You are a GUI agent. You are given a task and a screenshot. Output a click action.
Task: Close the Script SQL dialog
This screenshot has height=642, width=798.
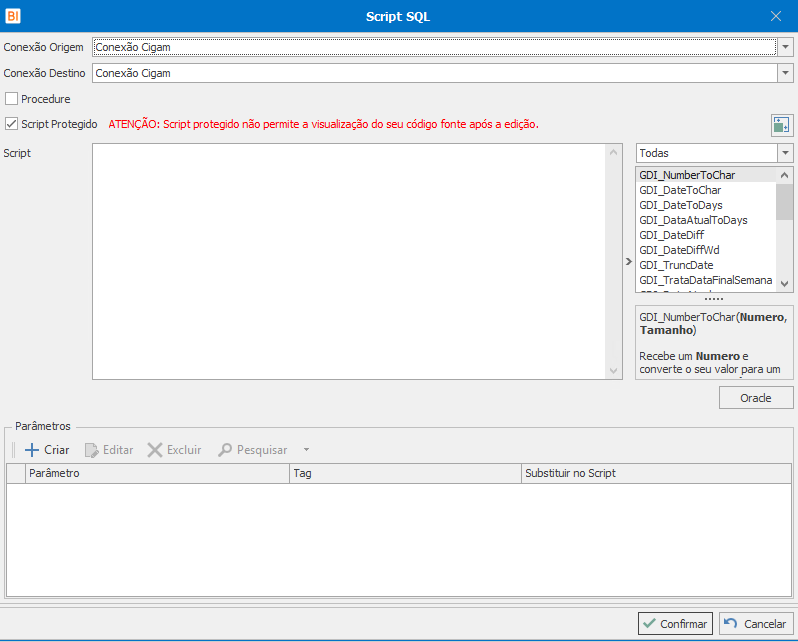776,16
